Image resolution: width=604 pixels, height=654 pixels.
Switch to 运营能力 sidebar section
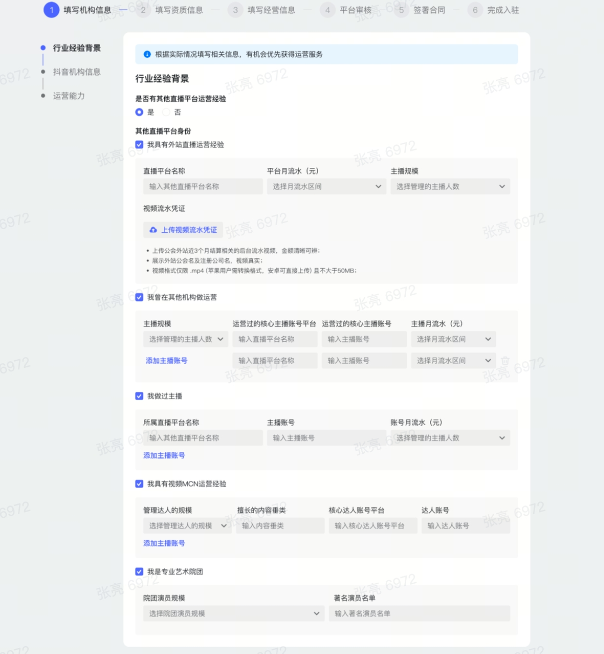click(x=69, y=96)
